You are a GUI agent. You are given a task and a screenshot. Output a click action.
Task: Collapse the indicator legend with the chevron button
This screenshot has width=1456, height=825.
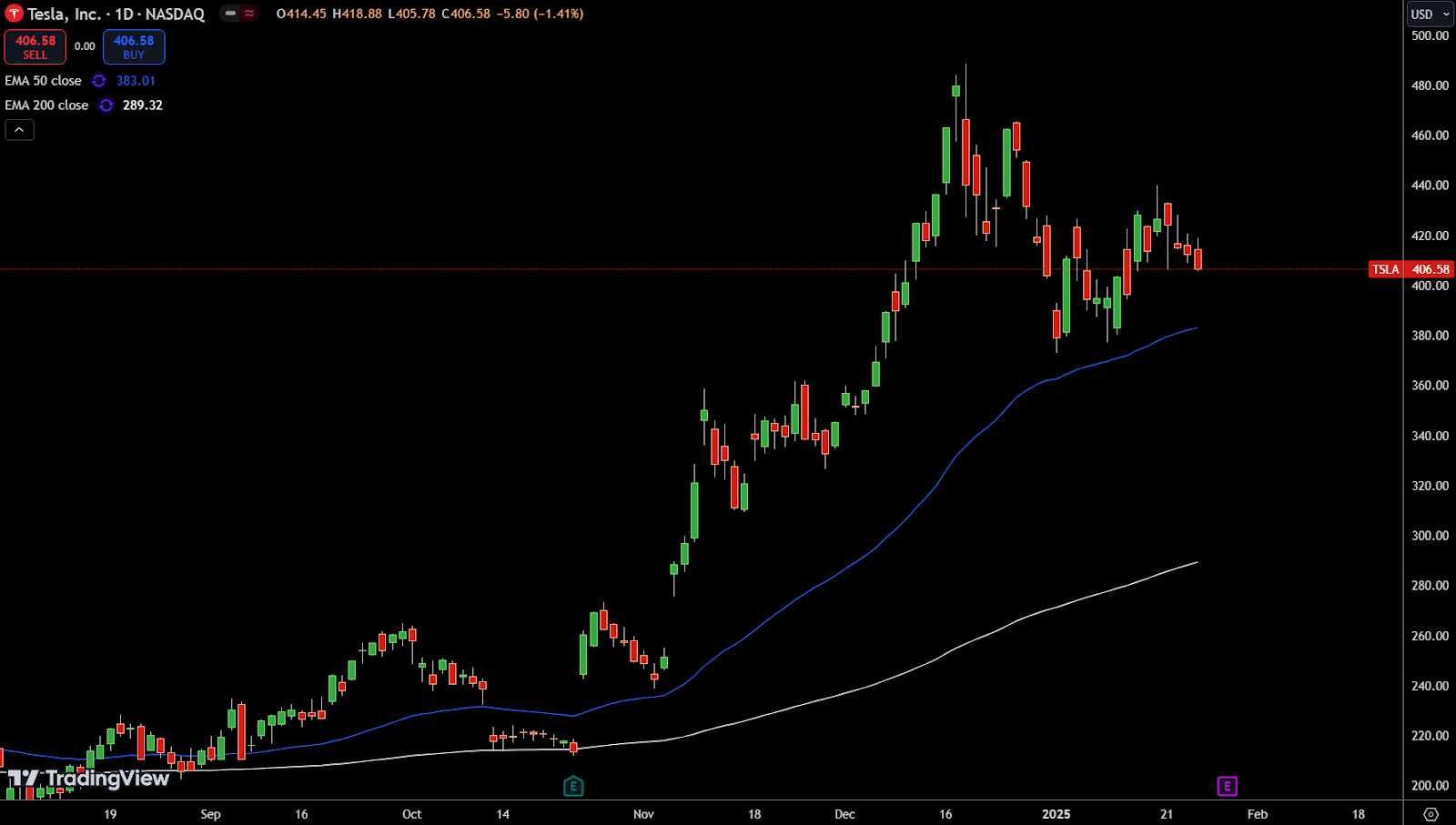coord(19,130)
